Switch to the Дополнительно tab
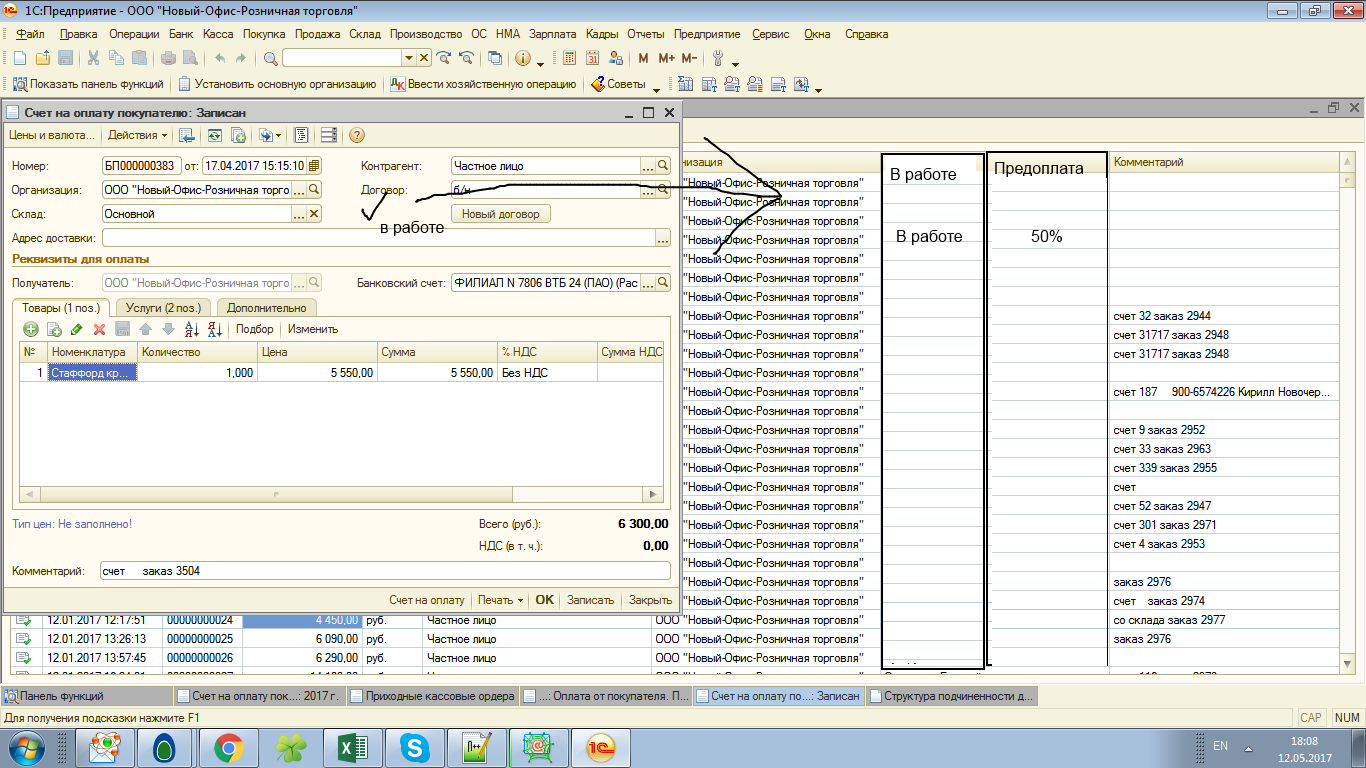The image size is (1366, 768). pos(267,308)
